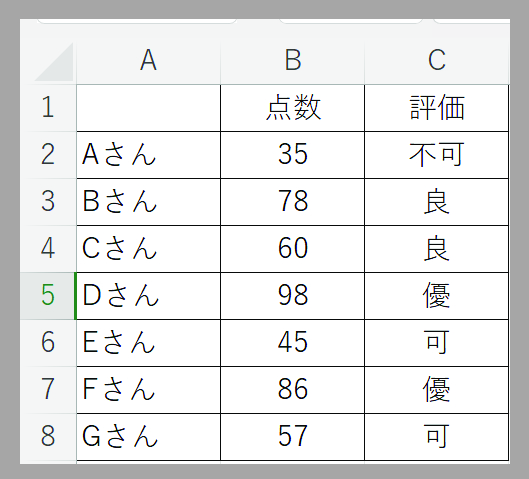Select the cell with score 78
Viewport: 529px width, 479px height.
(x=293, y=202)
